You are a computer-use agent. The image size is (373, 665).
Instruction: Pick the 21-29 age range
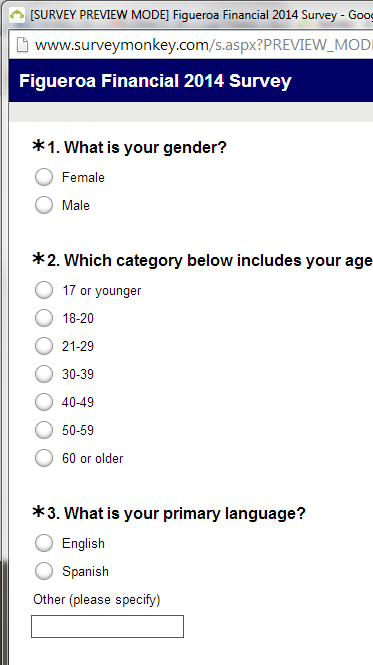pos(44,346)
